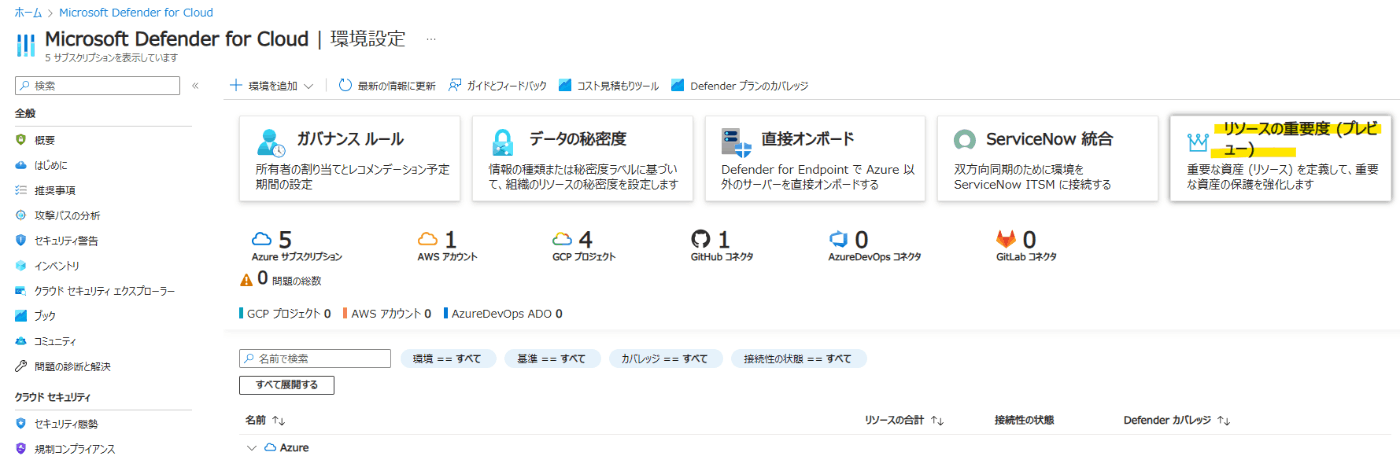Screen dimensions: 1400x456
Task: Collapse the sidebar with double chevron
Action: click(x=195, y=86)
